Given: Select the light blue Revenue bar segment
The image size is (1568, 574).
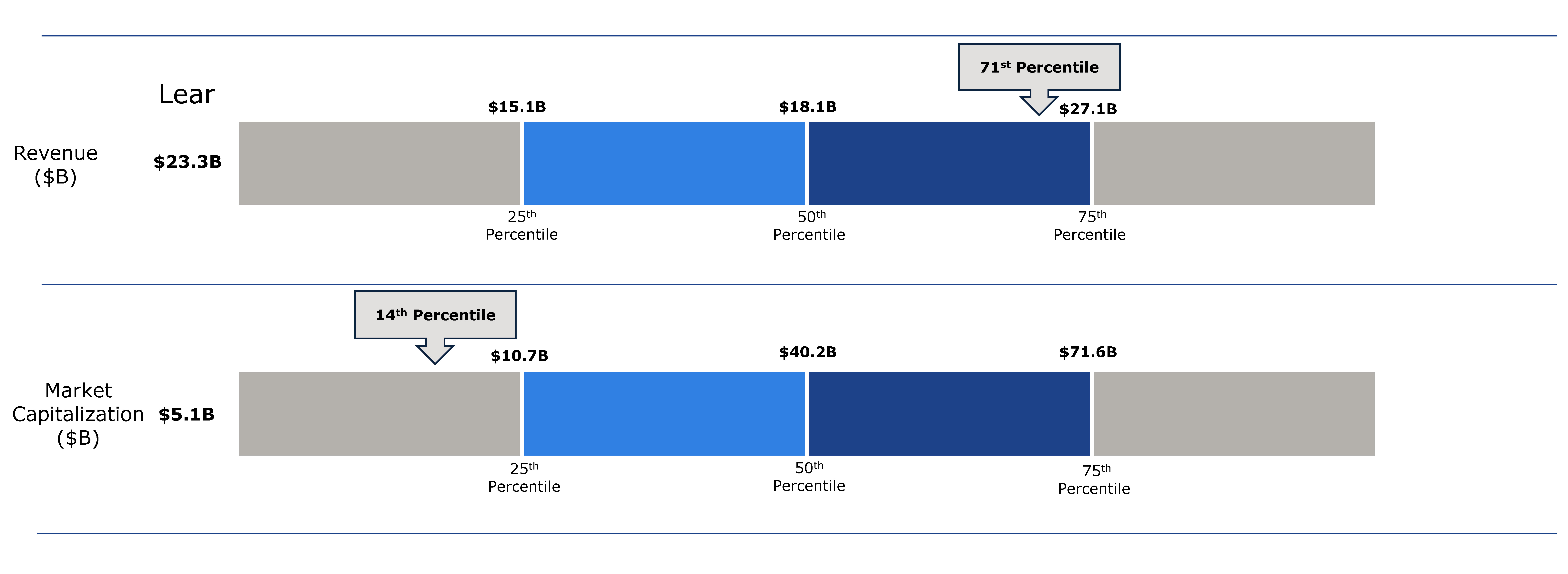Looking at the screenshot, I should (x=664, y=163).
